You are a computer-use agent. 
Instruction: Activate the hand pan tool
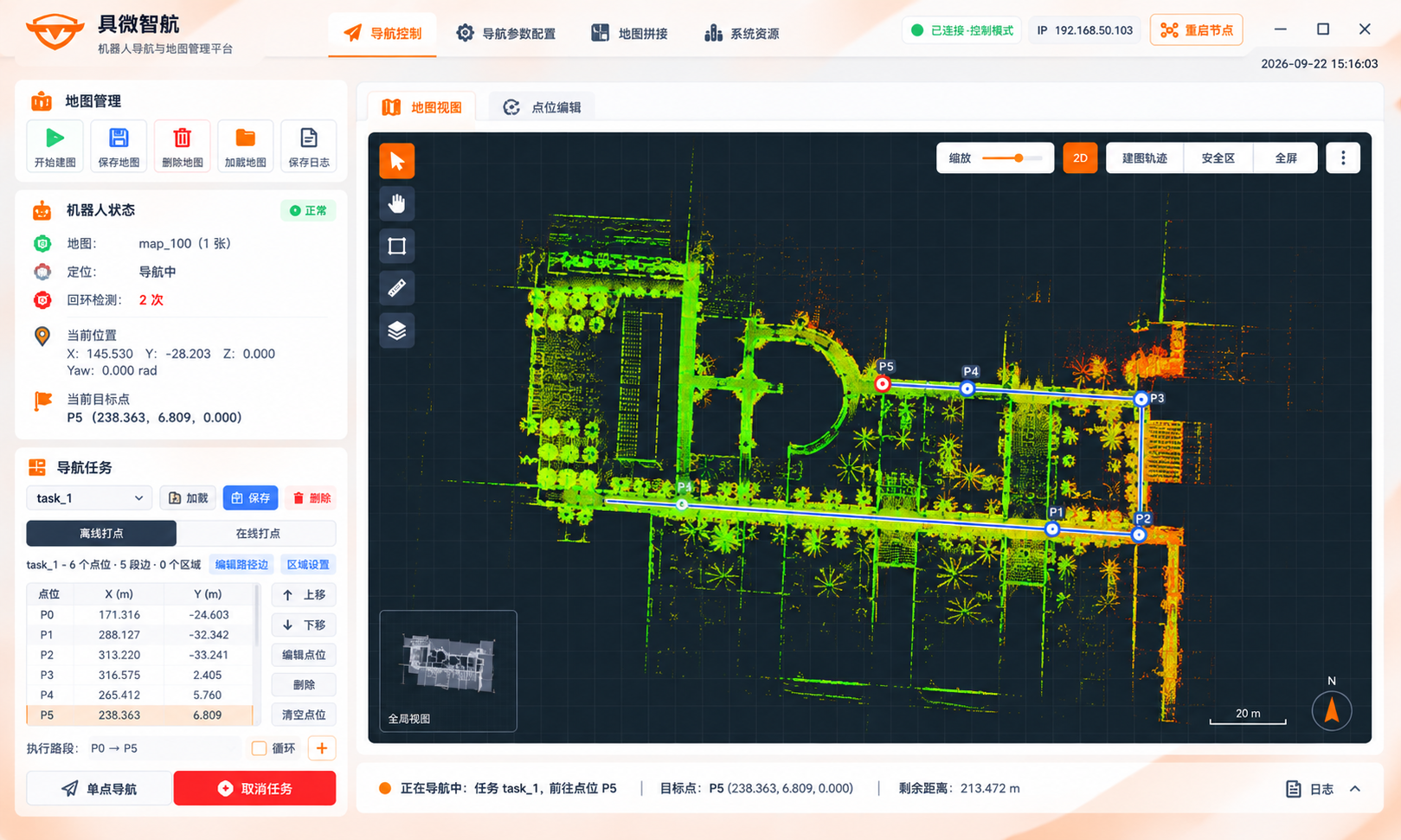tap(397, 203)
